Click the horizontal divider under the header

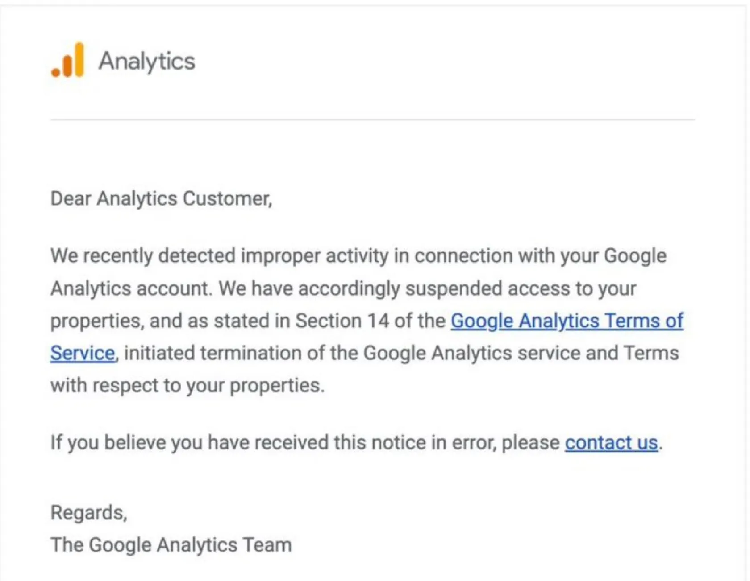coord(372,120)
